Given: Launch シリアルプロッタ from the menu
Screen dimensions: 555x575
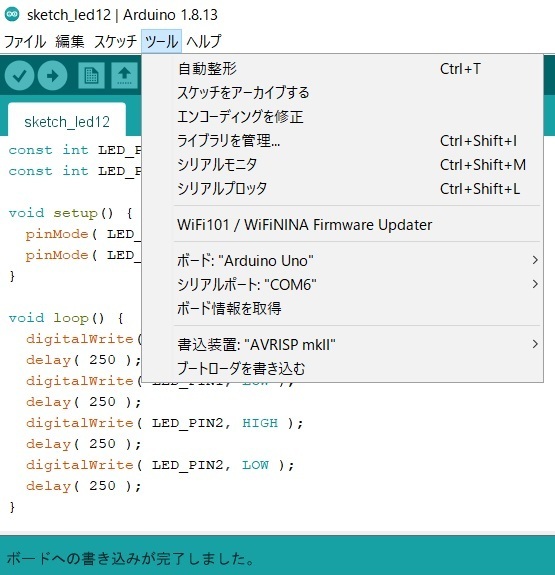Looking at the screenshot, I should [x=342, y=189].
